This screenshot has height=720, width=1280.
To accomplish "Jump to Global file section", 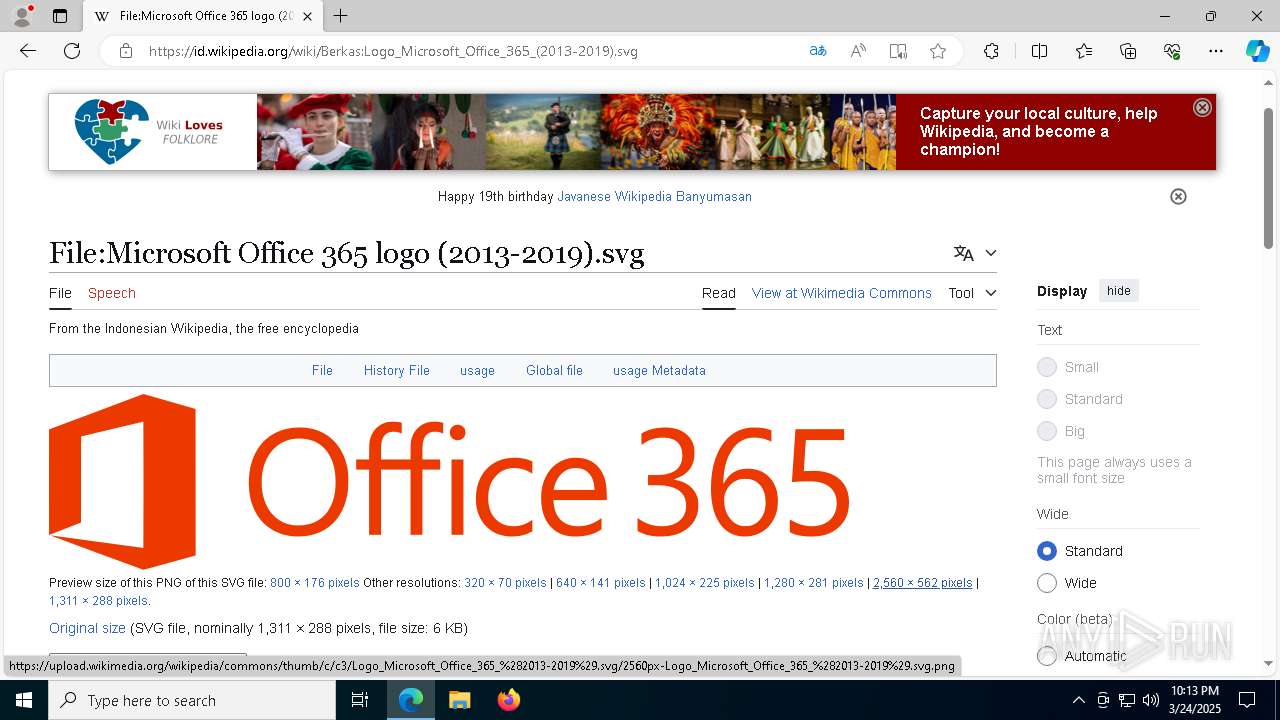I will pyautogui.click(x=554, y=370).
